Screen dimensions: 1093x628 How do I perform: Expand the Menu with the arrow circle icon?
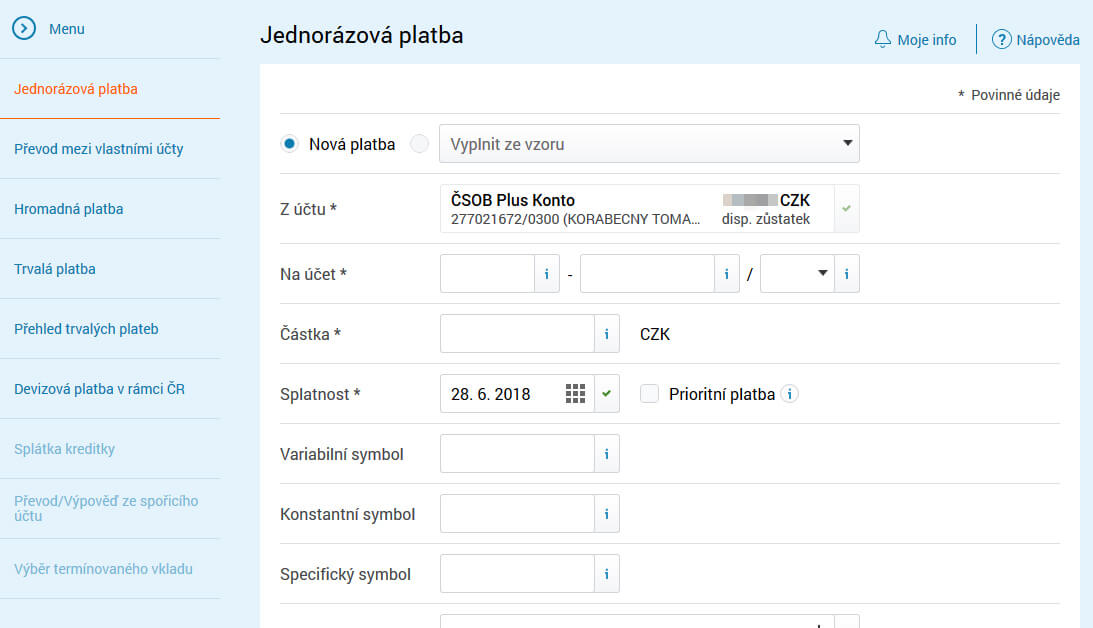click(x=24, y=29)
